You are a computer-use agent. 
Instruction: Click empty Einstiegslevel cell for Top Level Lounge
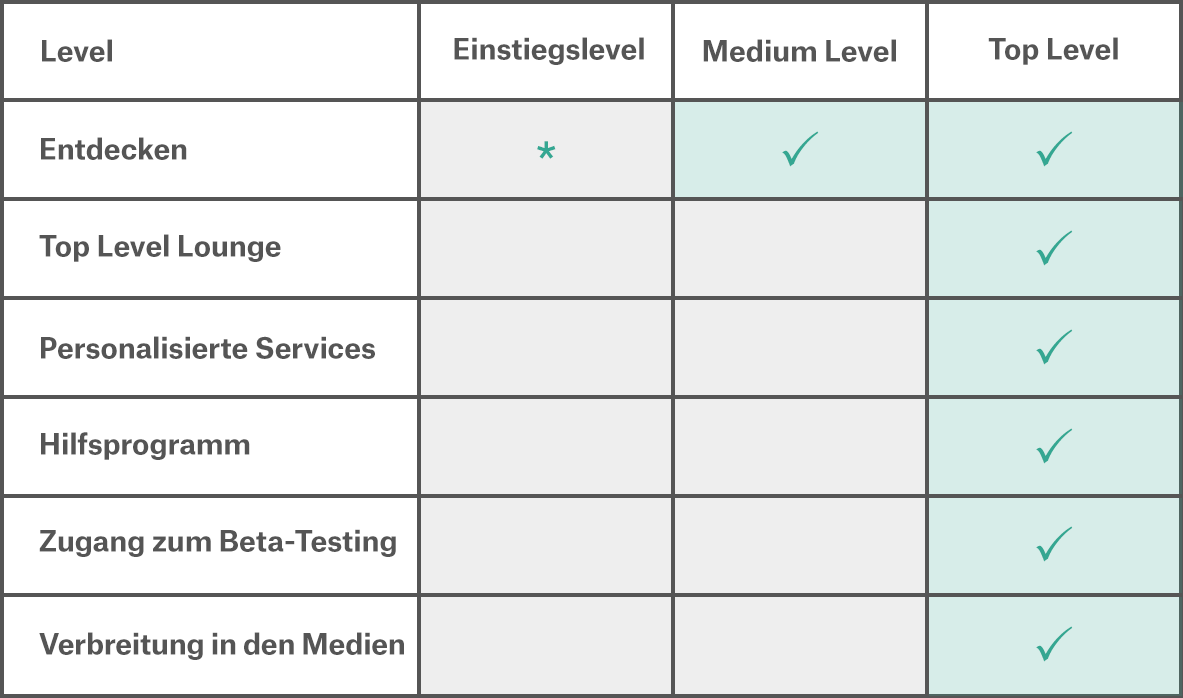pos(546,248)
